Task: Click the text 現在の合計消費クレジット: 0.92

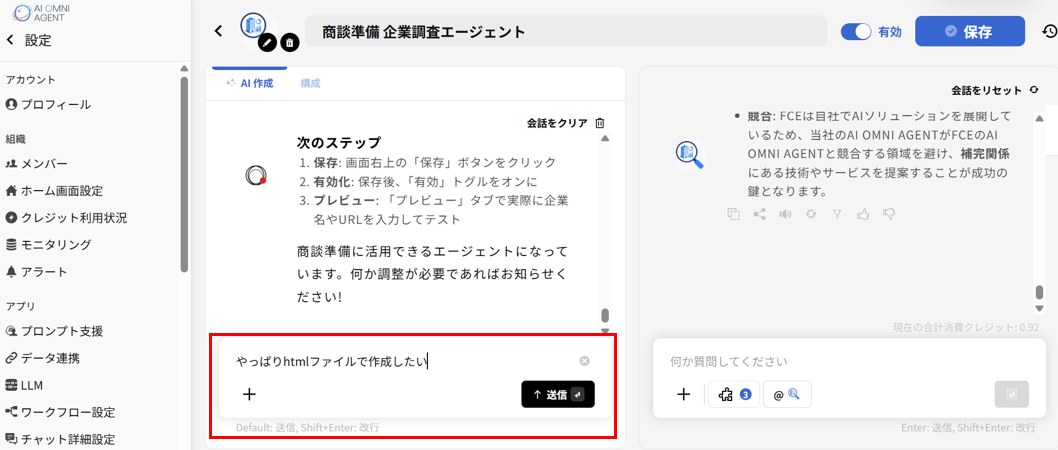Action: click(x=966, y=327)
